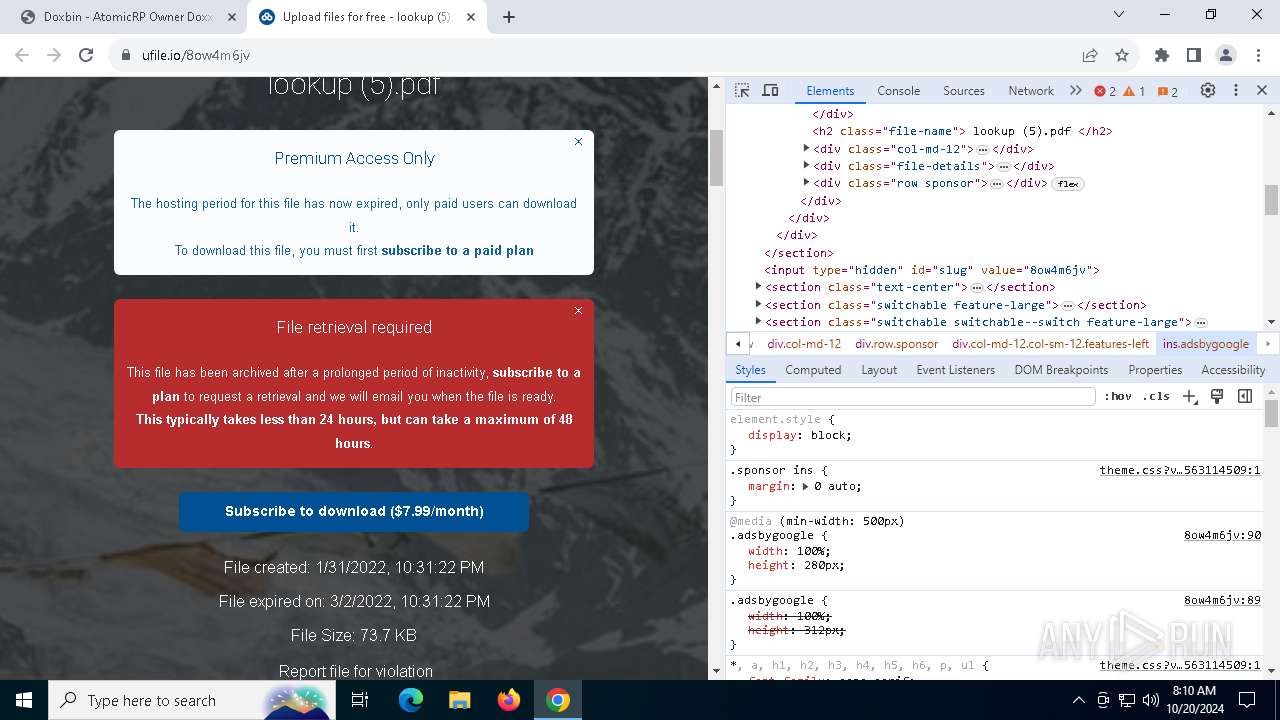1280x720 pixels.
Task: Click the orange issues count badge
Action: pyautogui.click(x=1168, y=91)
